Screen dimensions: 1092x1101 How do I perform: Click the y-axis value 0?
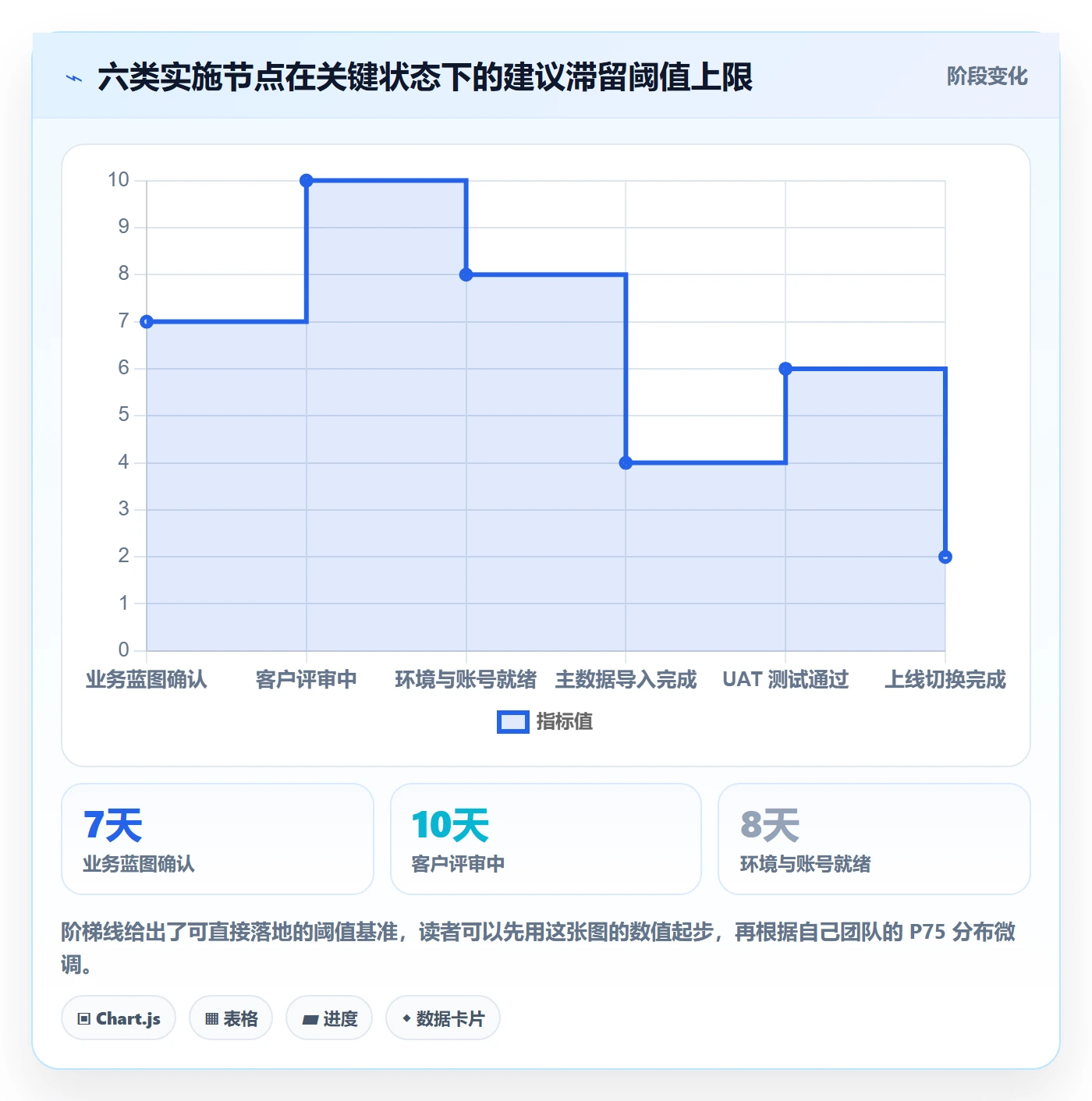point(123,650)
